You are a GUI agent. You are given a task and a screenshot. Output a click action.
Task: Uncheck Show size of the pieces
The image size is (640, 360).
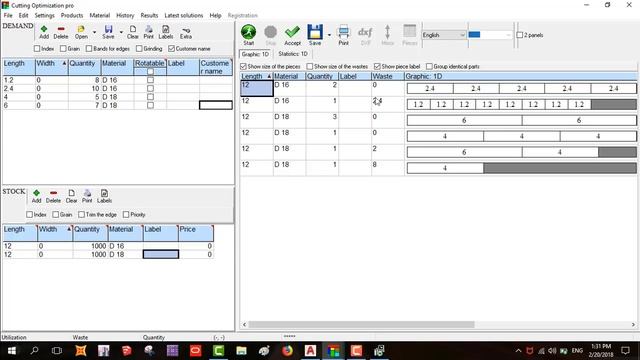tap(244, 66)
